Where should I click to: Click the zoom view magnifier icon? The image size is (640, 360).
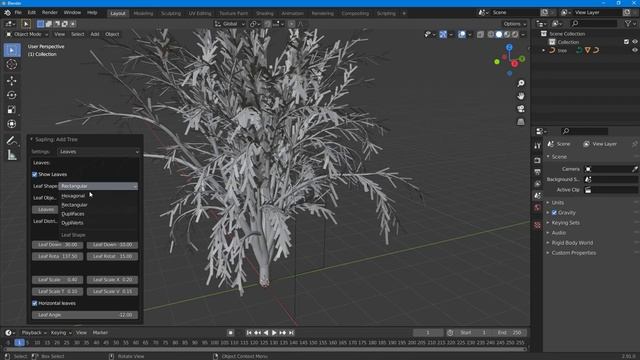tap(521, 83)
